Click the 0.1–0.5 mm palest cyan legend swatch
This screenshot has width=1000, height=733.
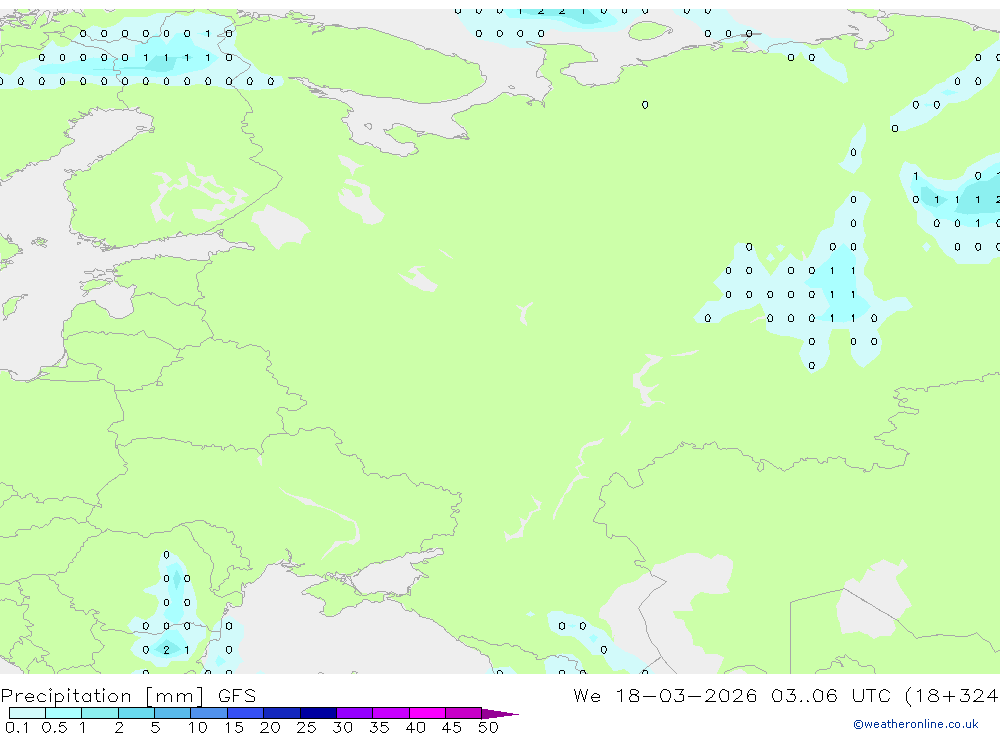pos(27,713)
